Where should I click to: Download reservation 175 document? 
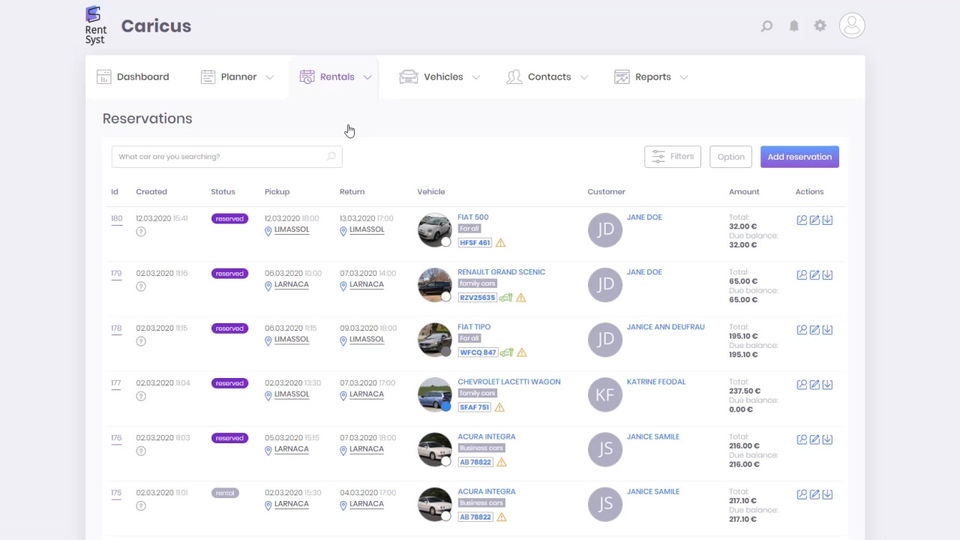pyautogui.click(x=827, y=494)
